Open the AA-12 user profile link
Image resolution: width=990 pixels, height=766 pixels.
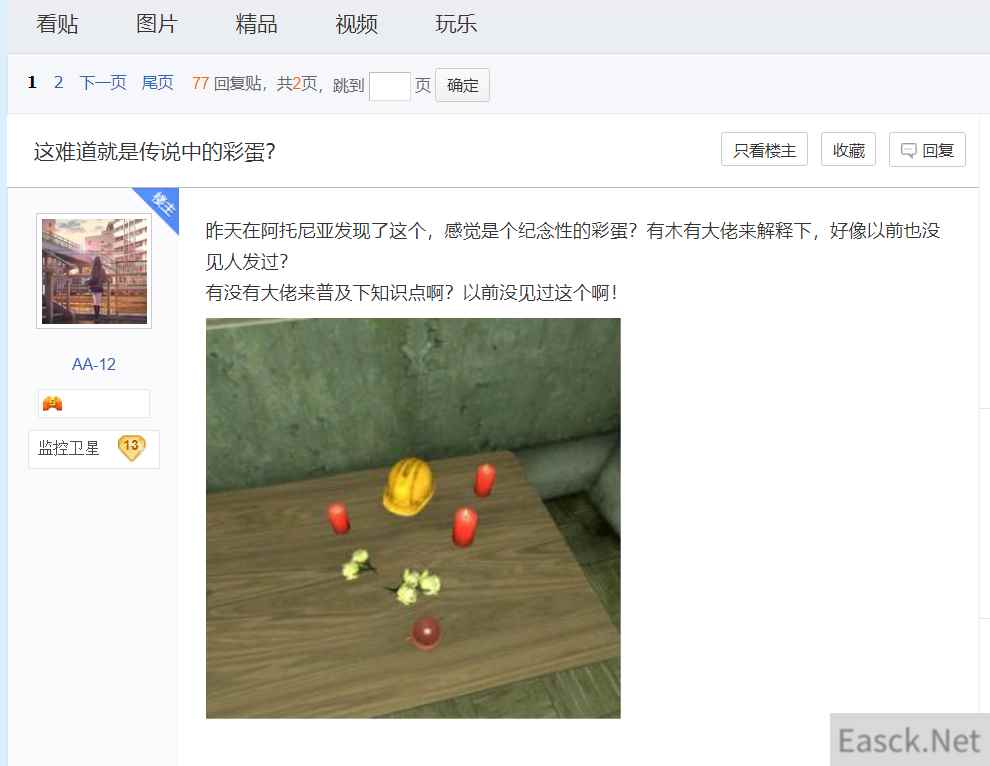94,364
